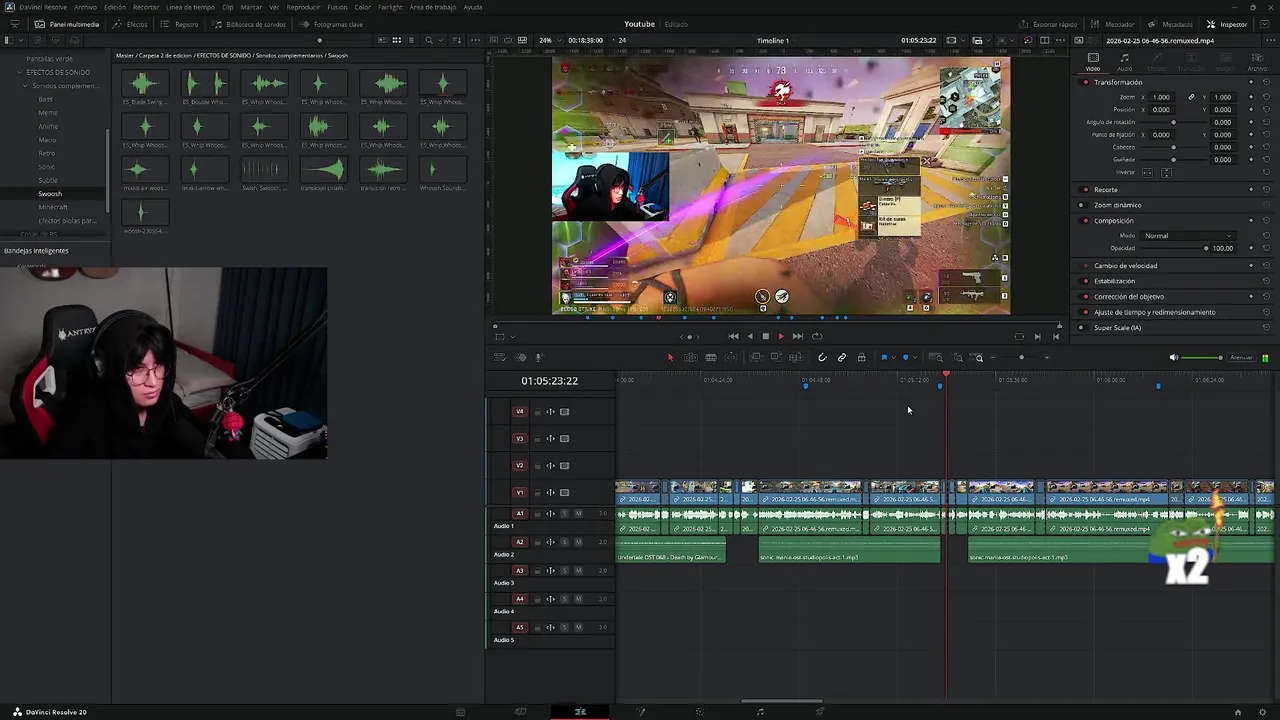The width and height of the screenshot is (1280, 720).
Task: Select the V4 track destination label
Action: [x=519, y=412]
